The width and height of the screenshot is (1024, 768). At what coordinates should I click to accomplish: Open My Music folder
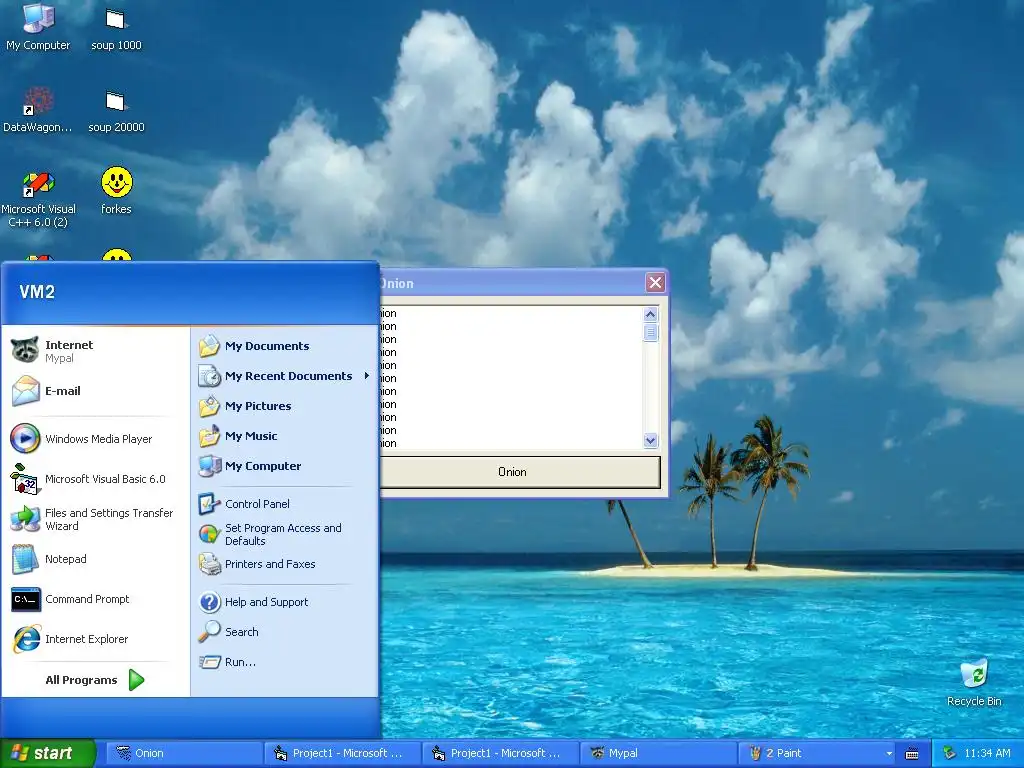pyautogui.click(x=285, y=436)
